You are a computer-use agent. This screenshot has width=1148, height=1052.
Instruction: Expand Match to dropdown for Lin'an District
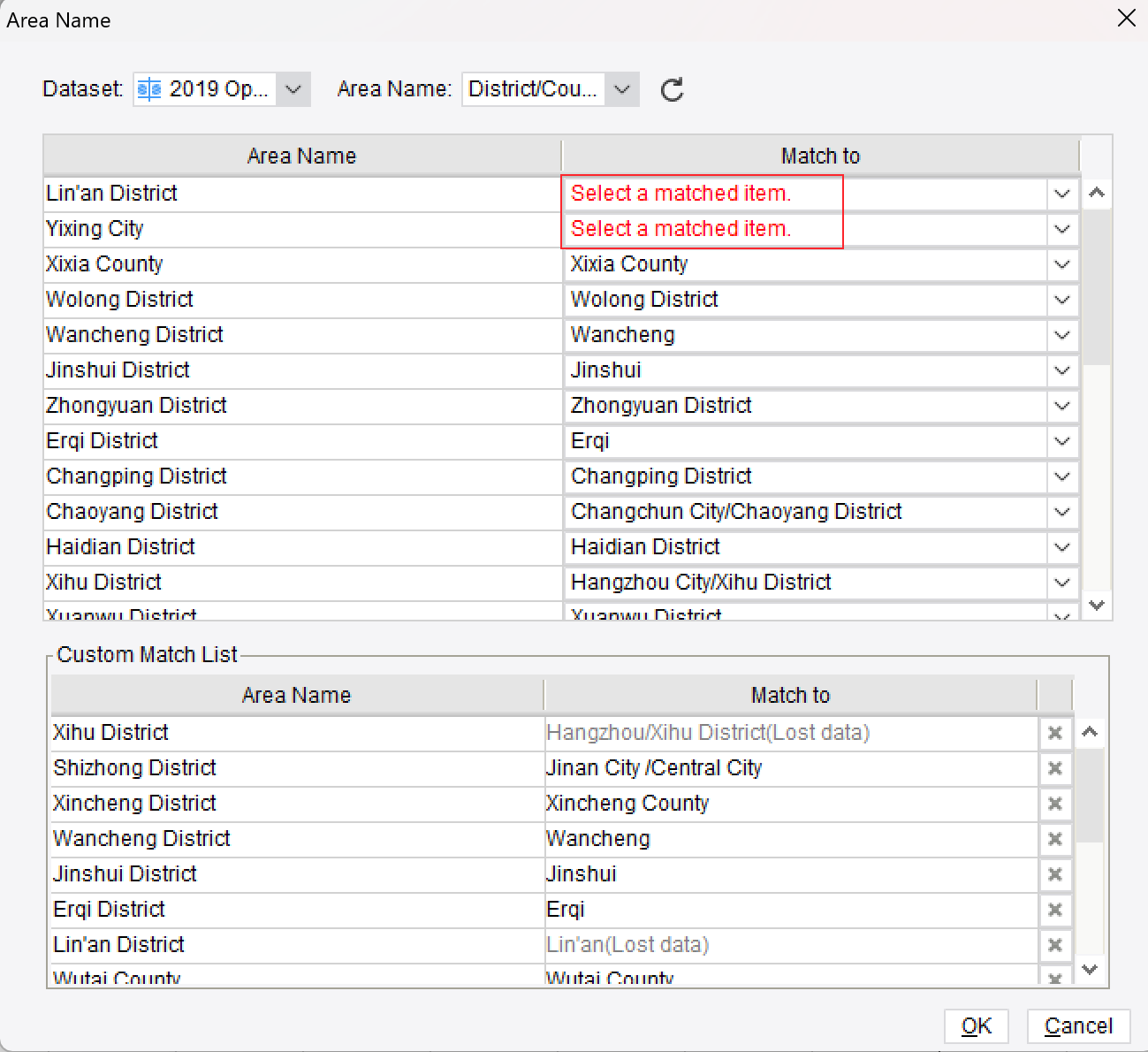click(x=1061, y=194)
